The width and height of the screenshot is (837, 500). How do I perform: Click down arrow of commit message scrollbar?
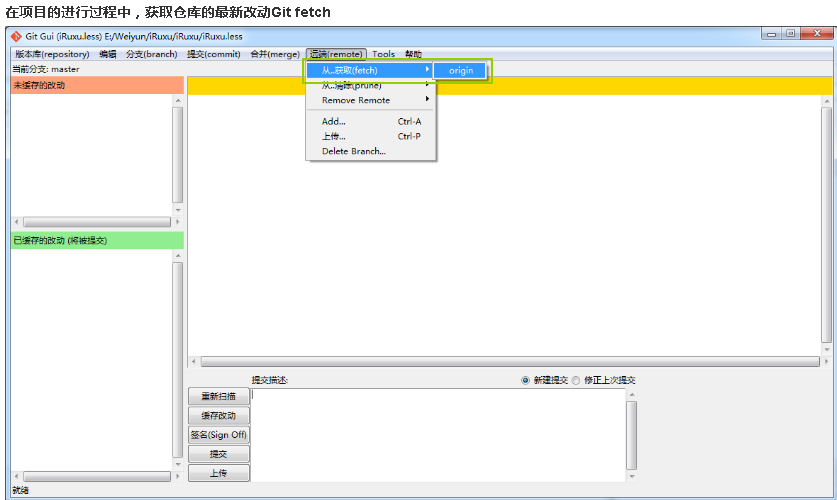pos(631,477)
